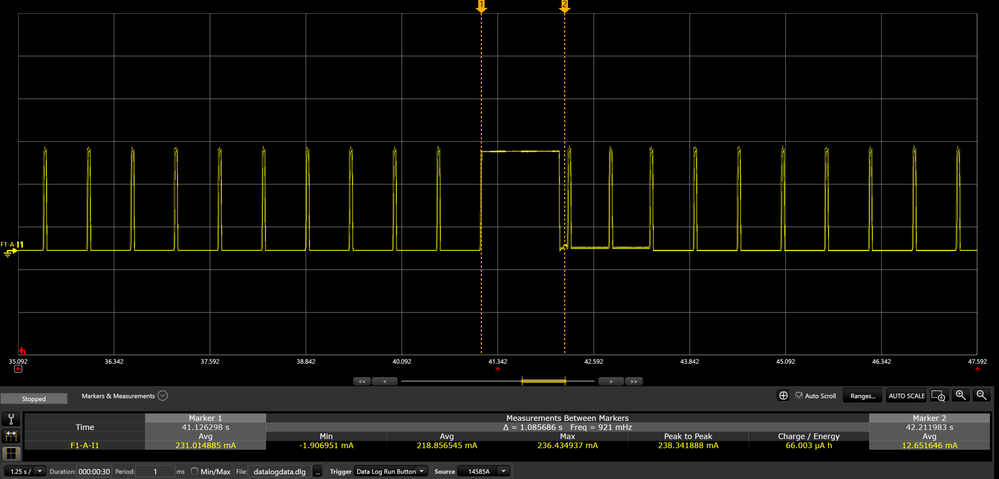
Task: Select the grid marker view icon
Action: coord(13,454)
